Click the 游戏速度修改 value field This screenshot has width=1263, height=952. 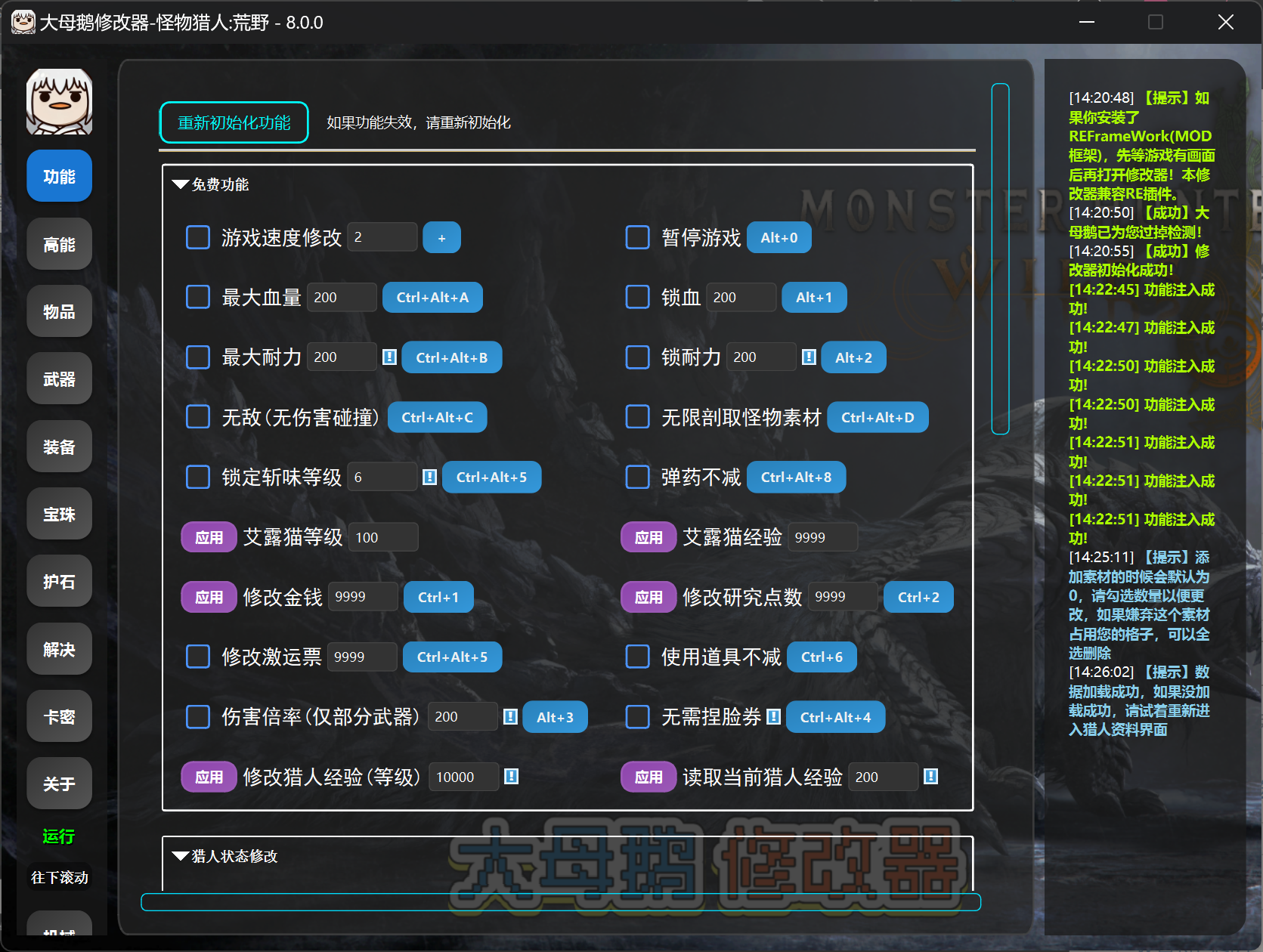pos(382,237)
